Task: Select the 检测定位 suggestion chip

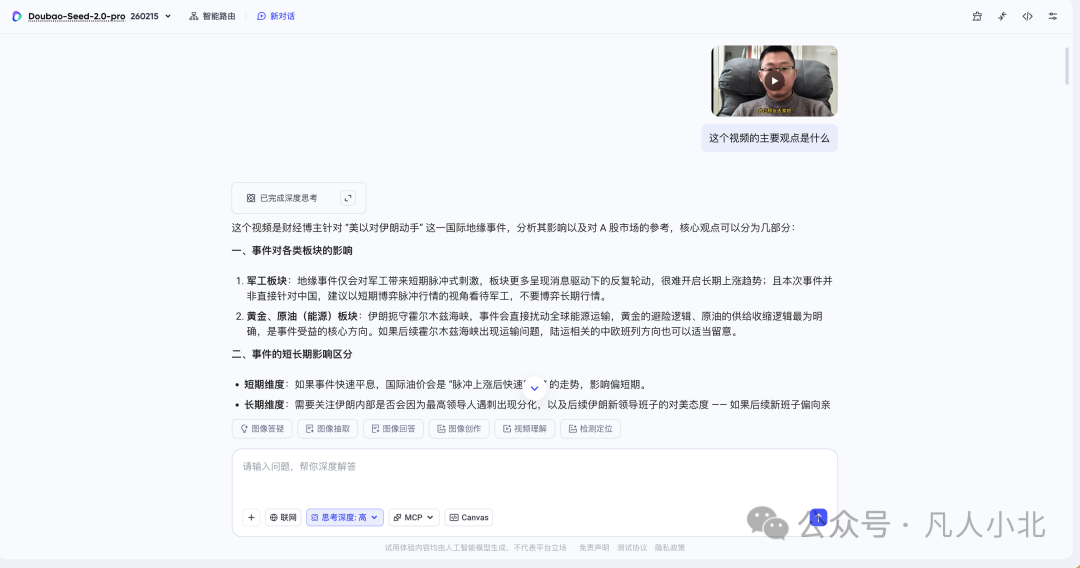Action: 590,428
